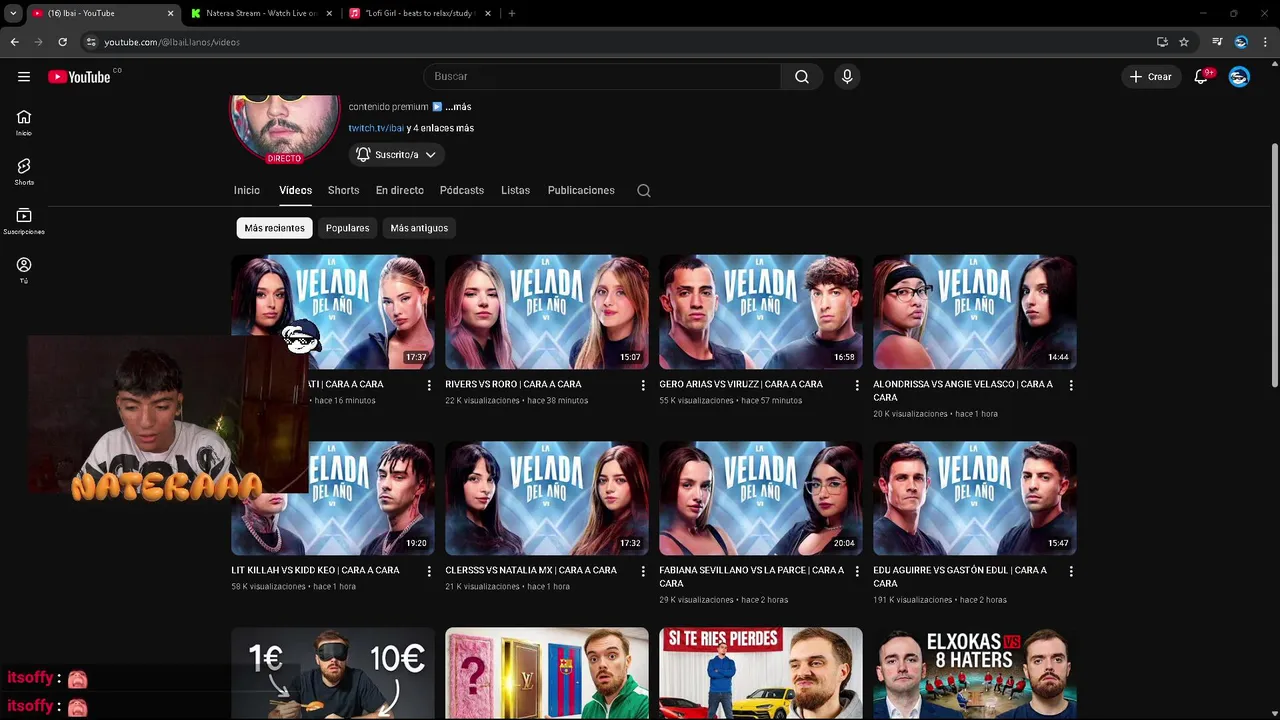Open LIT KILLAH VS KIDD KEO title
Viewport: 1280px width, 720px height.
[315, 570]
